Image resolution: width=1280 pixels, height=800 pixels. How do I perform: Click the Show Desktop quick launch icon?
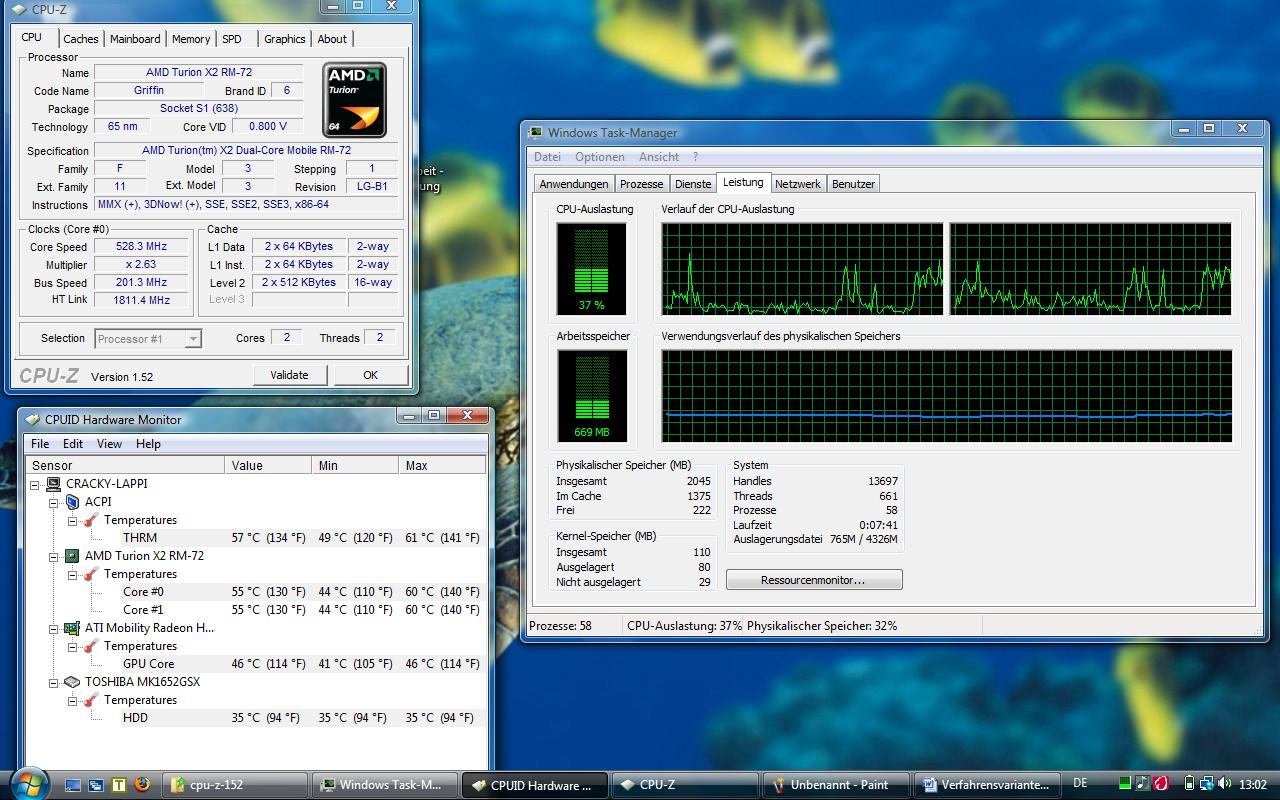[73, 785]
